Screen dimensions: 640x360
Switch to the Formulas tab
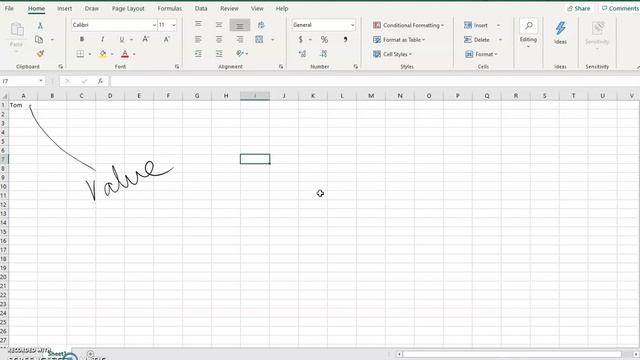coord(169,8)
